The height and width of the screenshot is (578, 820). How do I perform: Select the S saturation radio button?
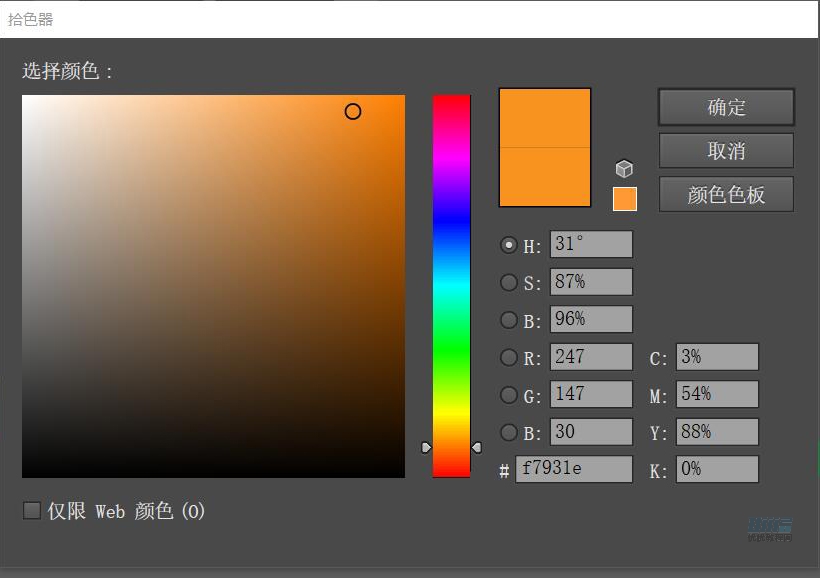pyautogui.click(x=508, y=282)
